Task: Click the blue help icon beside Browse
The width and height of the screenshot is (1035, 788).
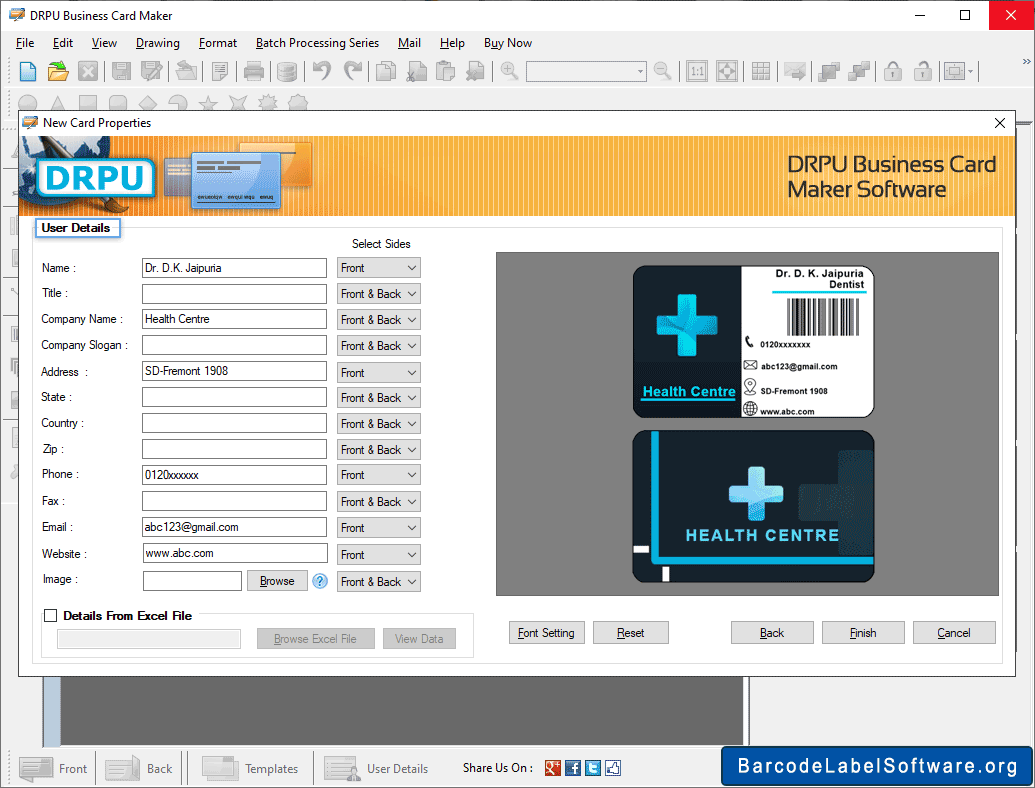Action: click(320, 581)
